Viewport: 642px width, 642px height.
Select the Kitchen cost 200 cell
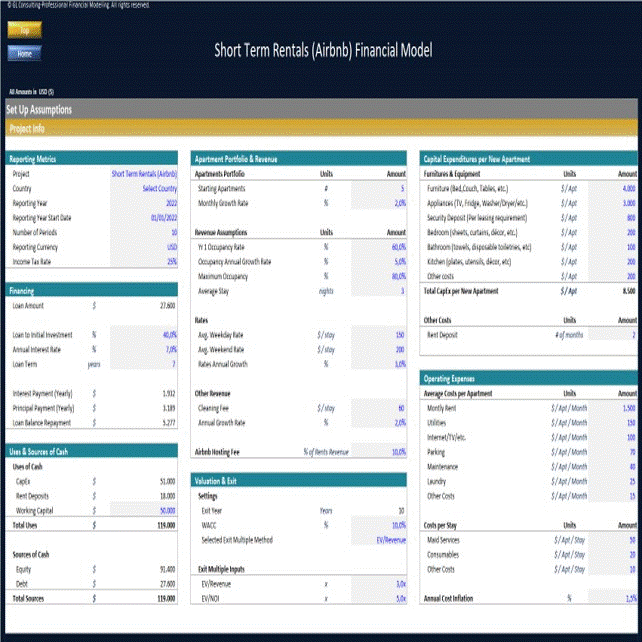pos(613,262)
